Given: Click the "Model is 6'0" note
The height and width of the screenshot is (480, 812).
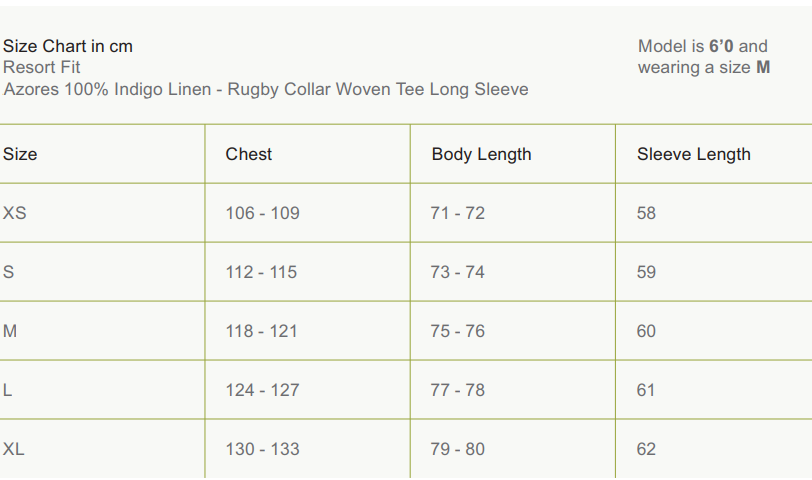Looking at the screenshot, I should tap(702, 46).
